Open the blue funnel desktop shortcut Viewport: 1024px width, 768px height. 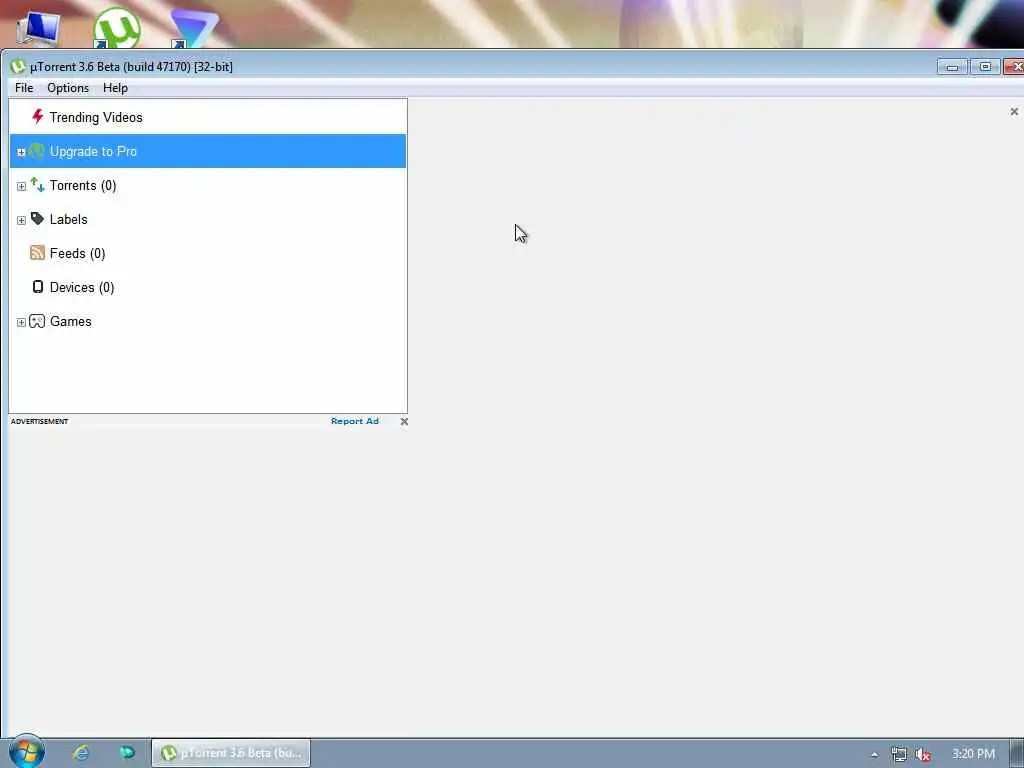coord(193,29)
